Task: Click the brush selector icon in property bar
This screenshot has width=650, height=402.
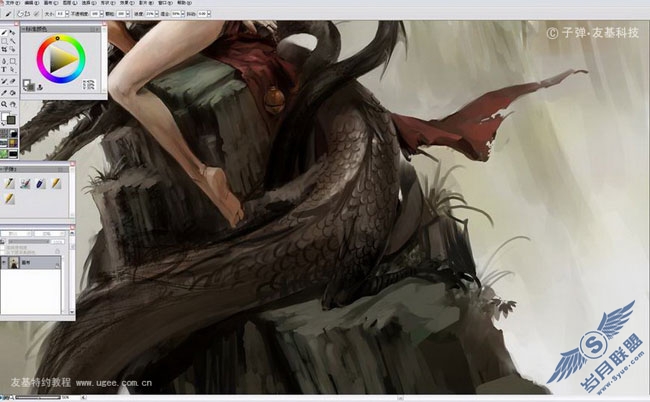Action: click(8, 14)
